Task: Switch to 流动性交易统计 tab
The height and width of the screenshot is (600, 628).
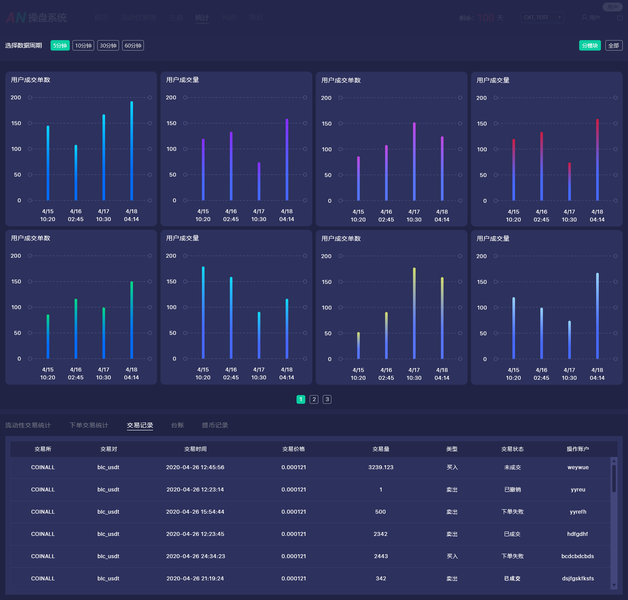Action: coord(28,425)
